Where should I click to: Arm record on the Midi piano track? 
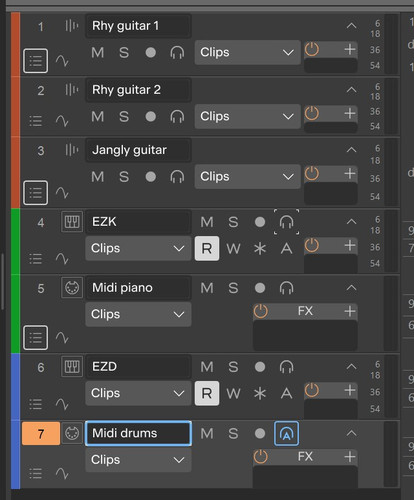tap(260, 288)
